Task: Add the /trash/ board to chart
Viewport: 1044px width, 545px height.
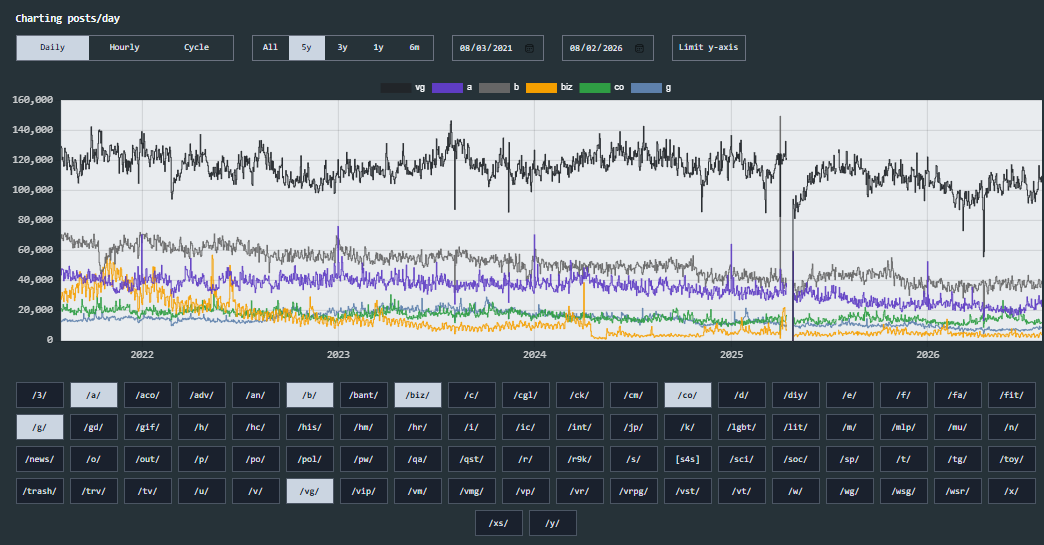Action: [x=40, y=491]
